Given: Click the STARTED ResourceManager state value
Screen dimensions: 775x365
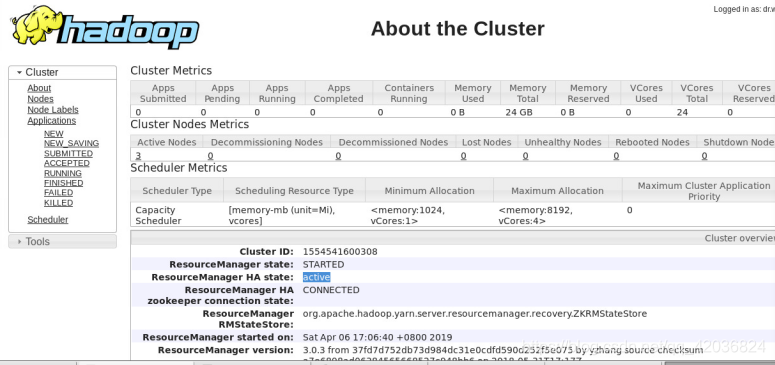Looking at the screenshot, I should 323,265.
